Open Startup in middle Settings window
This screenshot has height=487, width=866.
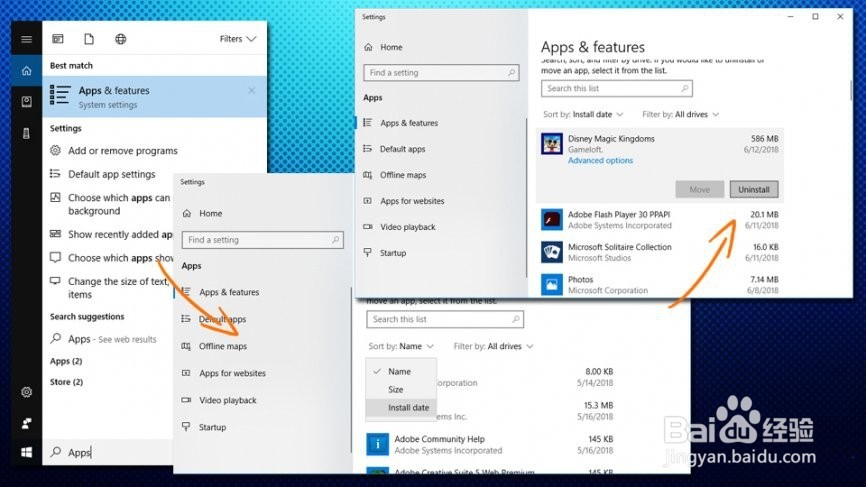pyautogui.click(x=212, y=427)
